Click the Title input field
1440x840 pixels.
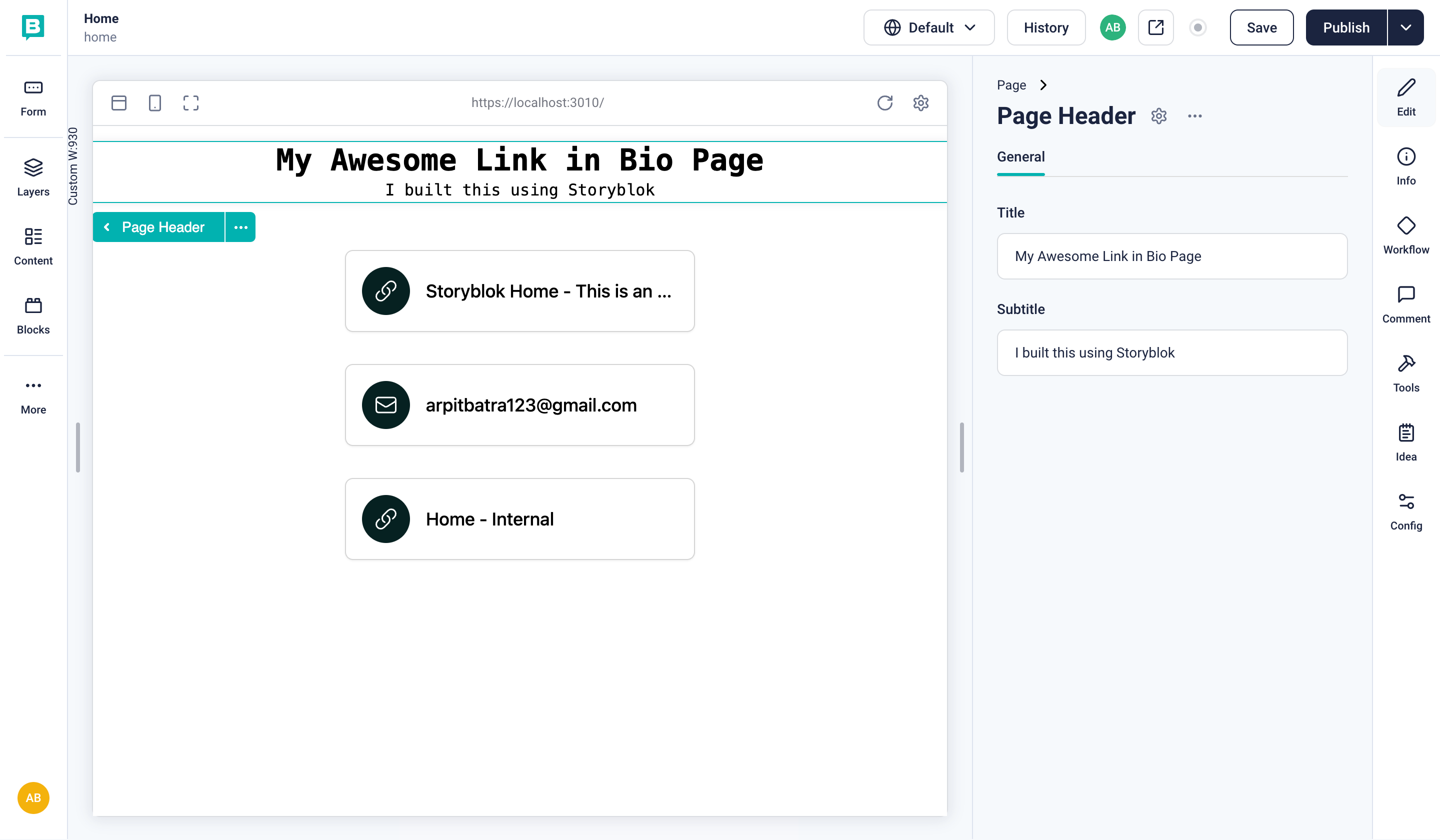(x=1172, y=256)
